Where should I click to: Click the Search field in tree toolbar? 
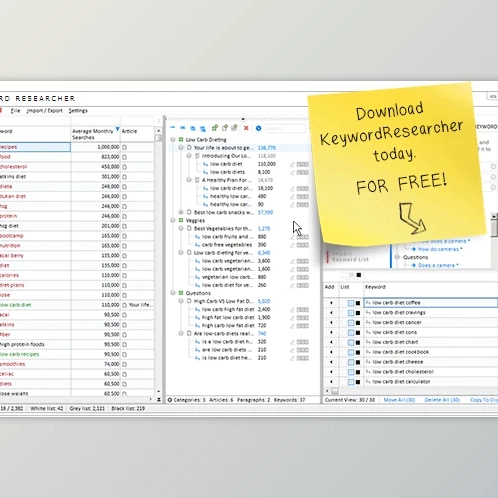click(x=286, y=128)
